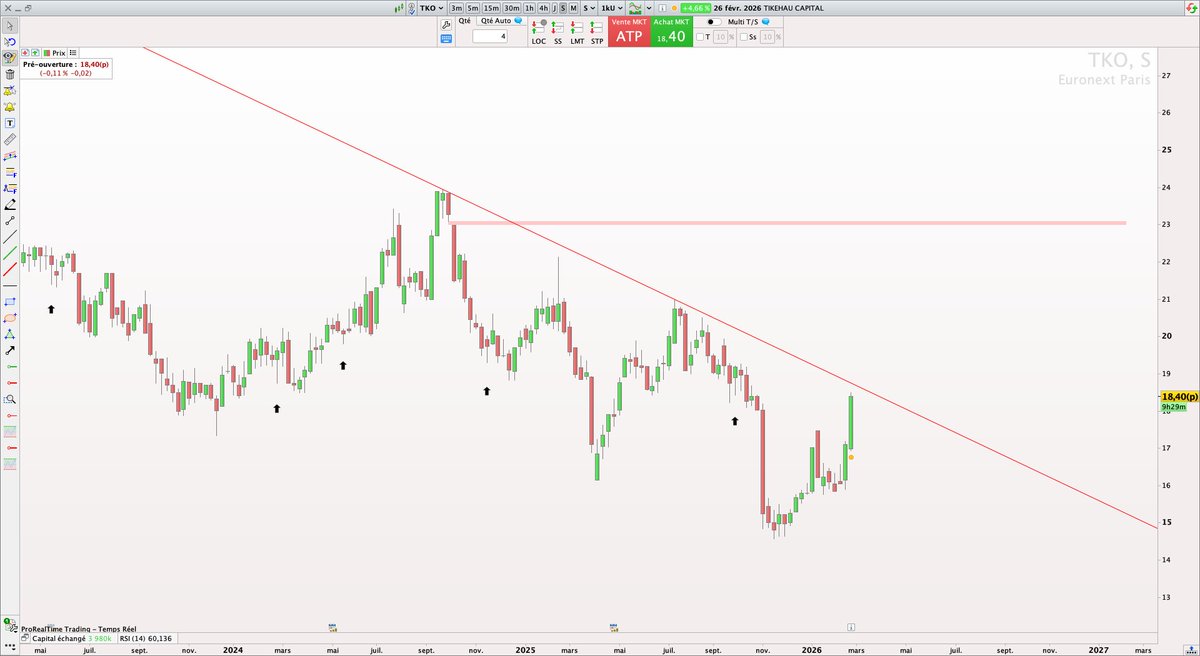Open the chart style dropdown arrow
This screenshot has height=656, width=1200.
click(x=649, y=8)
